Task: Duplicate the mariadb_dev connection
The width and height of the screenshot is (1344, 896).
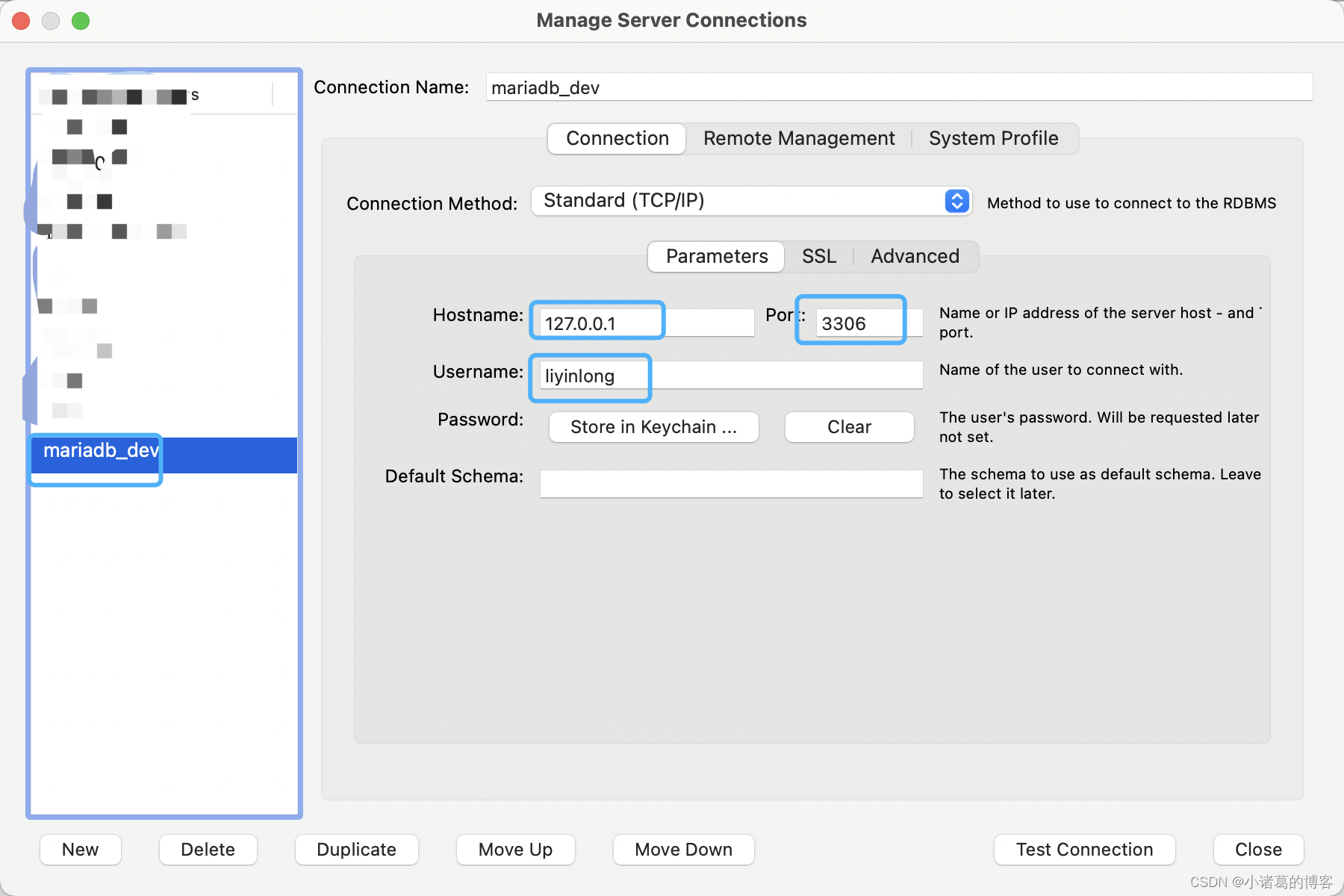Action: click(x=356, y=849)
